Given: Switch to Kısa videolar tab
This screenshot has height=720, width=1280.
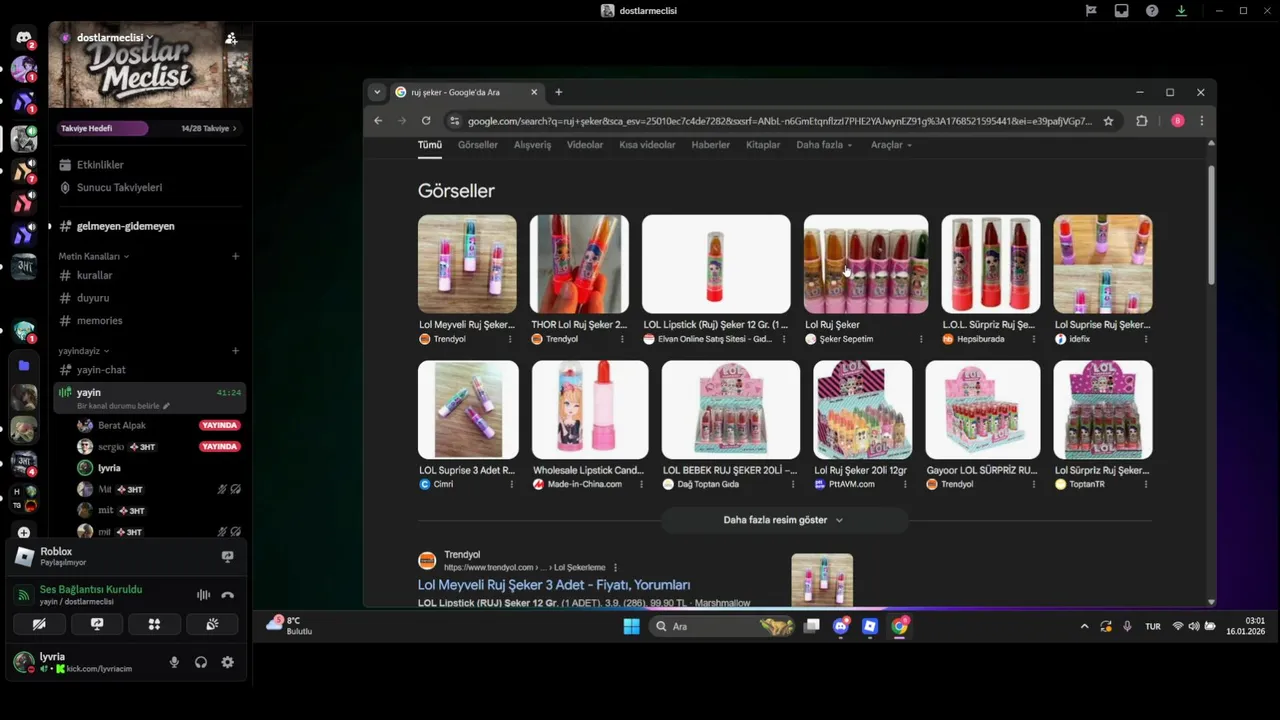Looking at the screenshot, I should pos(647,145).
